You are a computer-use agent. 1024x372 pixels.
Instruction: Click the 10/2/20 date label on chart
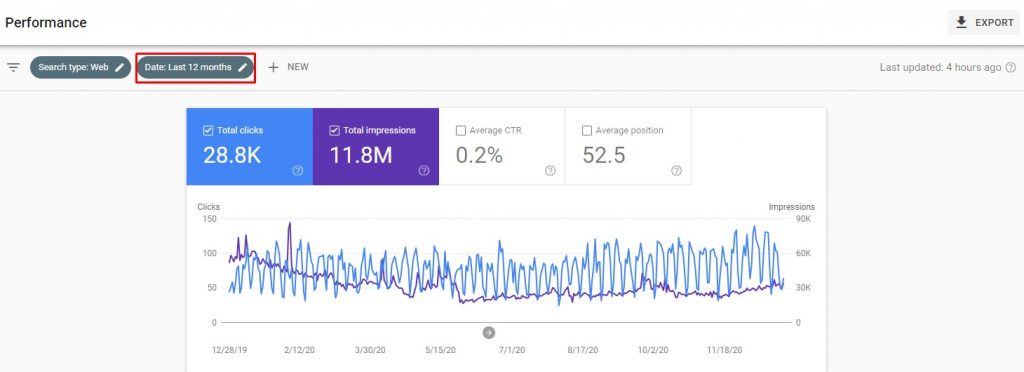(653, 350)
